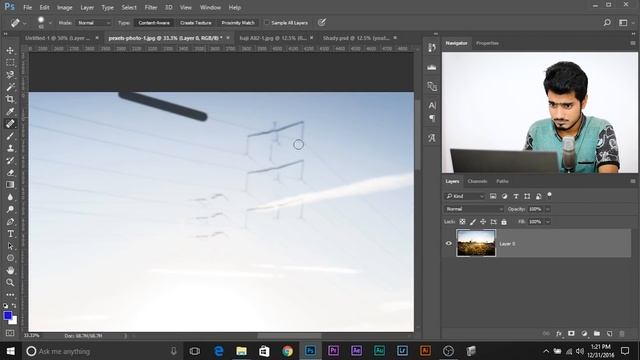The width and height of the screenshot is (640, 360).
Task: Open the search magnifier in options bar
Action: pos(607,23)
